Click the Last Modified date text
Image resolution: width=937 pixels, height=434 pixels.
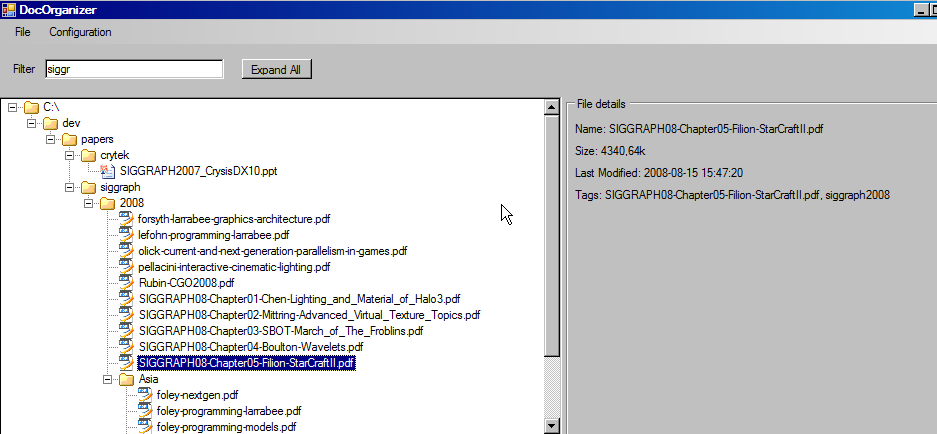(x=659, y=173)
